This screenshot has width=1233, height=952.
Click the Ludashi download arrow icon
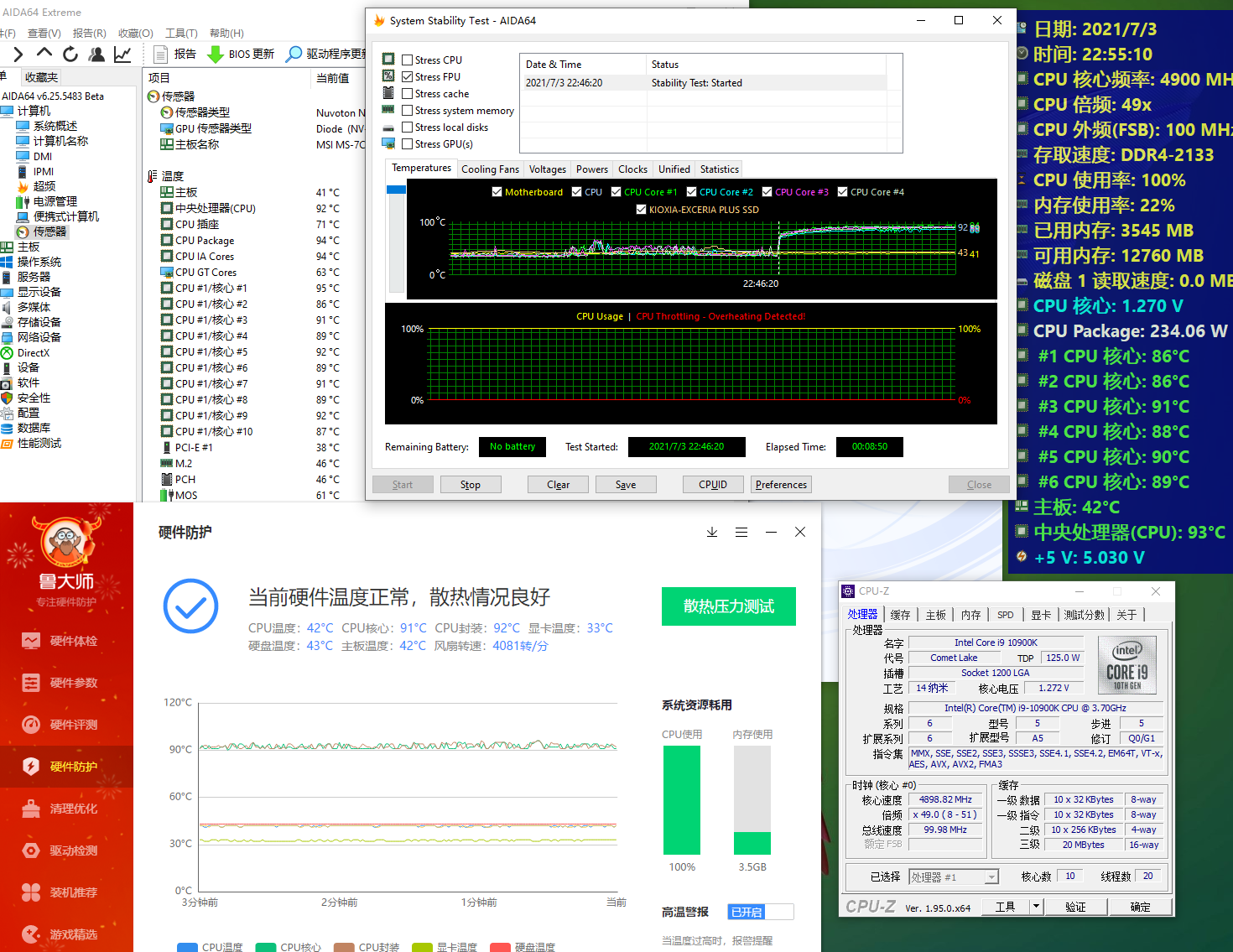click(712, 532)
